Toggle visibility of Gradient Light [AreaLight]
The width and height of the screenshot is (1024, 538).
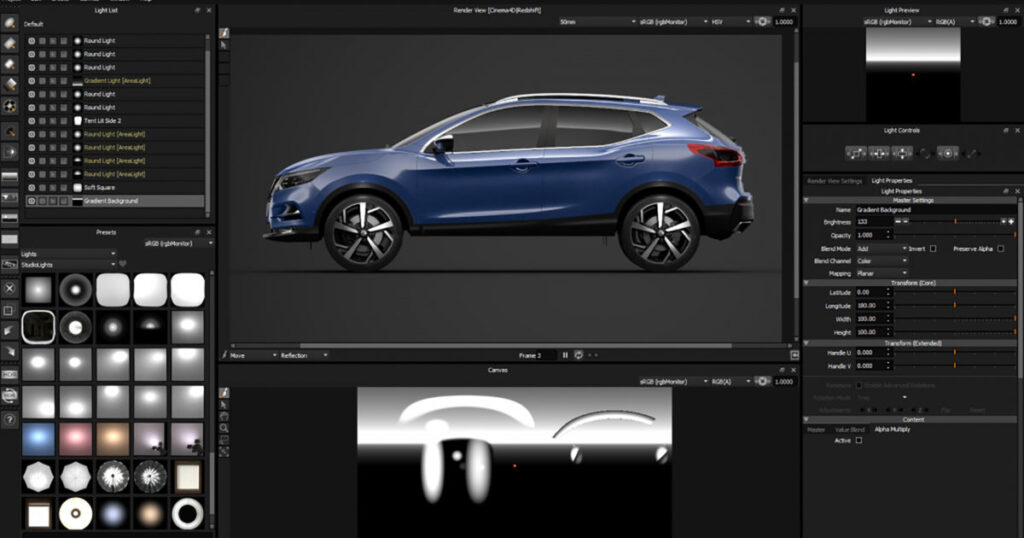tap(31, 81)
